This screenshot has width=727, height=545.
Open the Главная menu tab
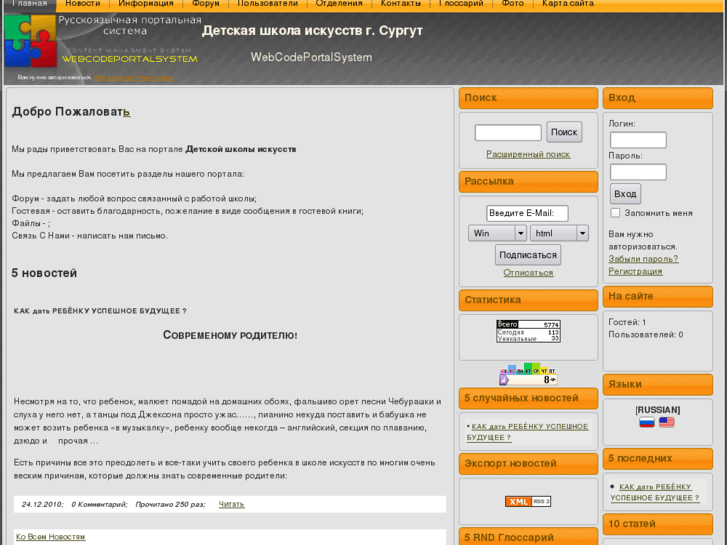point(30,4)
